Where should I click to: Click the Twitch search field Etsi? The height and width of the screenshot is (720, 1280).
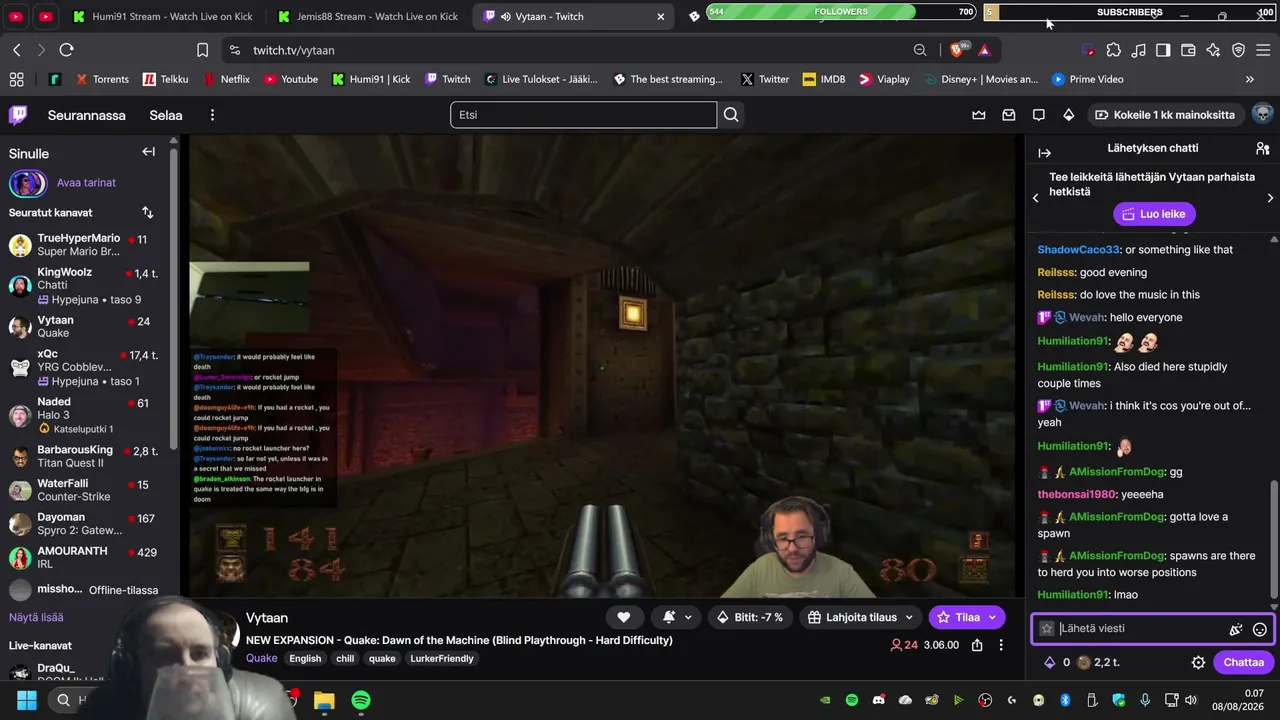pos(583,115)
